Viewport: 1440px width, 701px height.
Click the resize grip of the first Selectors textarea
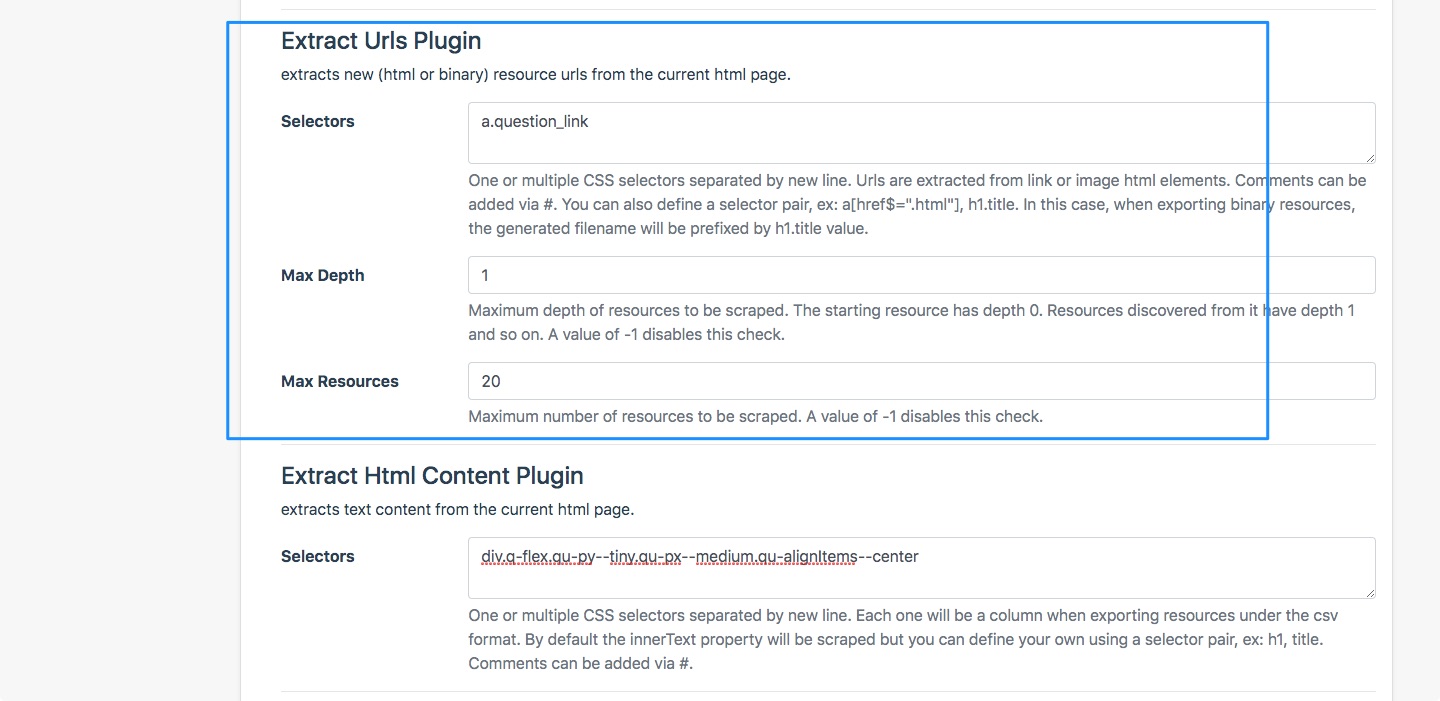(1370, 160)
